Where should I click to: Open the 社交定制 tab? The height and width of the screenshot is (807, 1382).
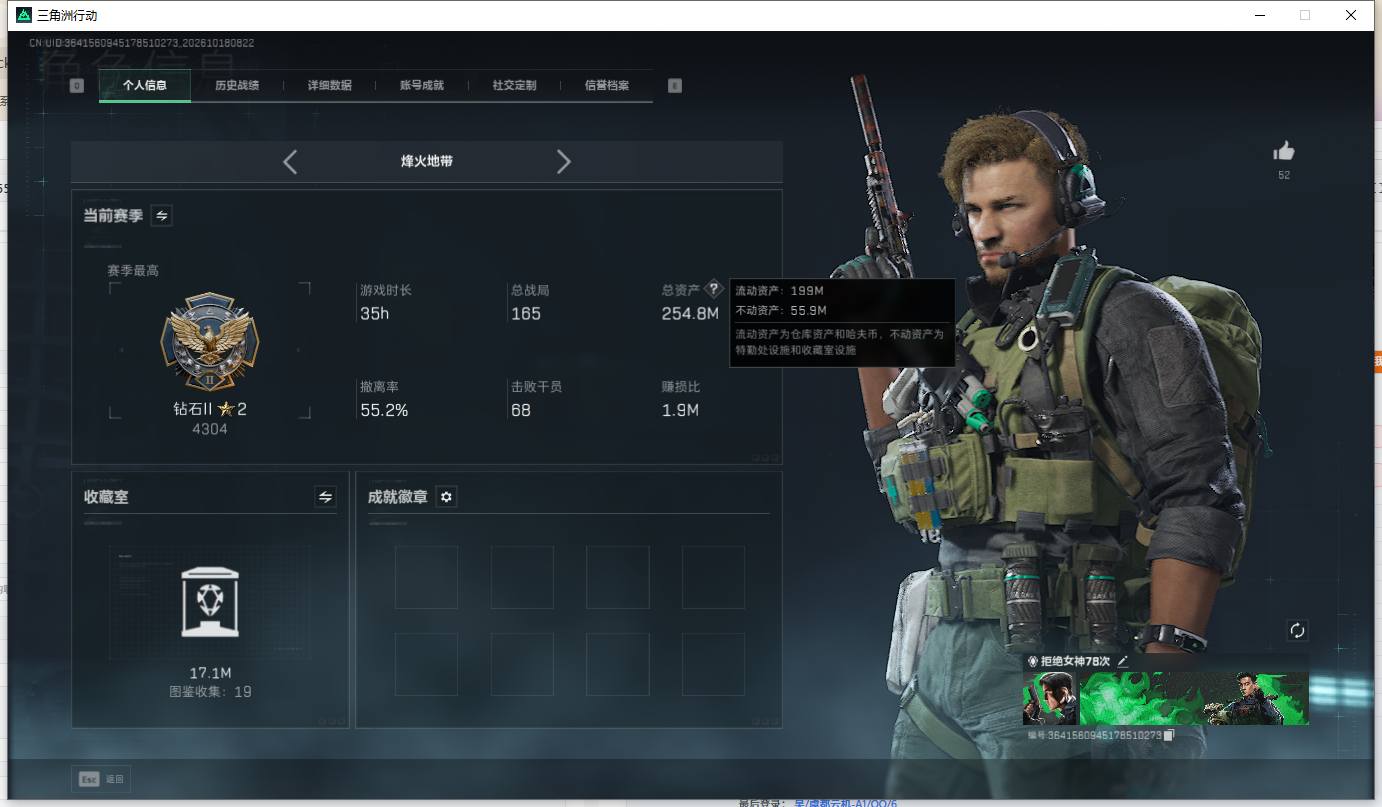[515, 86]
